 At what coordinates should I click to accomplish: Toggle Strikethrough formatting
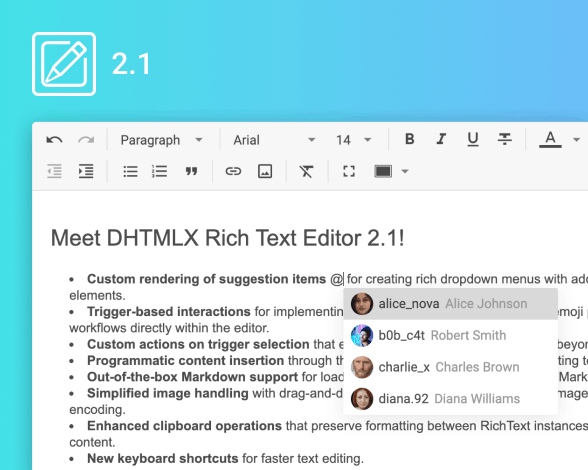pyautogui.click(x=505, y=139)
